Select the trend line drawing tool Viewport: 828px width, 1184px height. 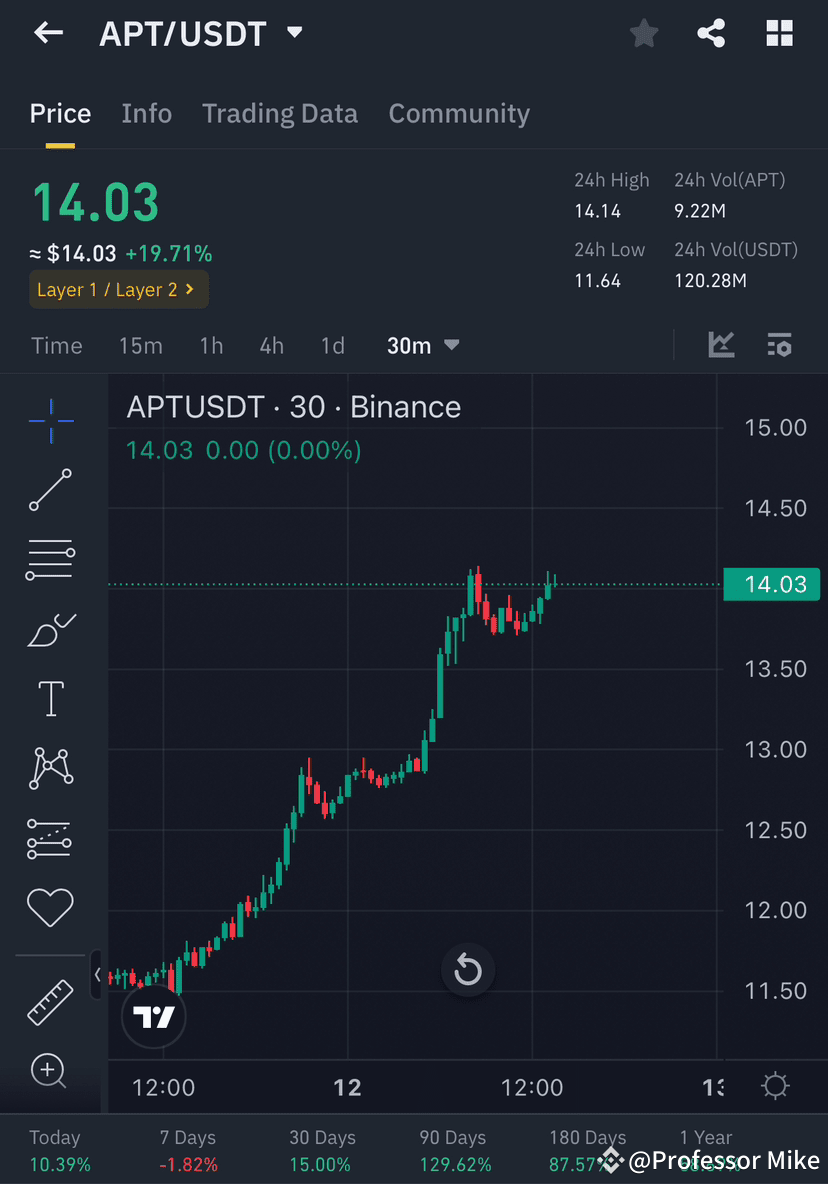50,490
